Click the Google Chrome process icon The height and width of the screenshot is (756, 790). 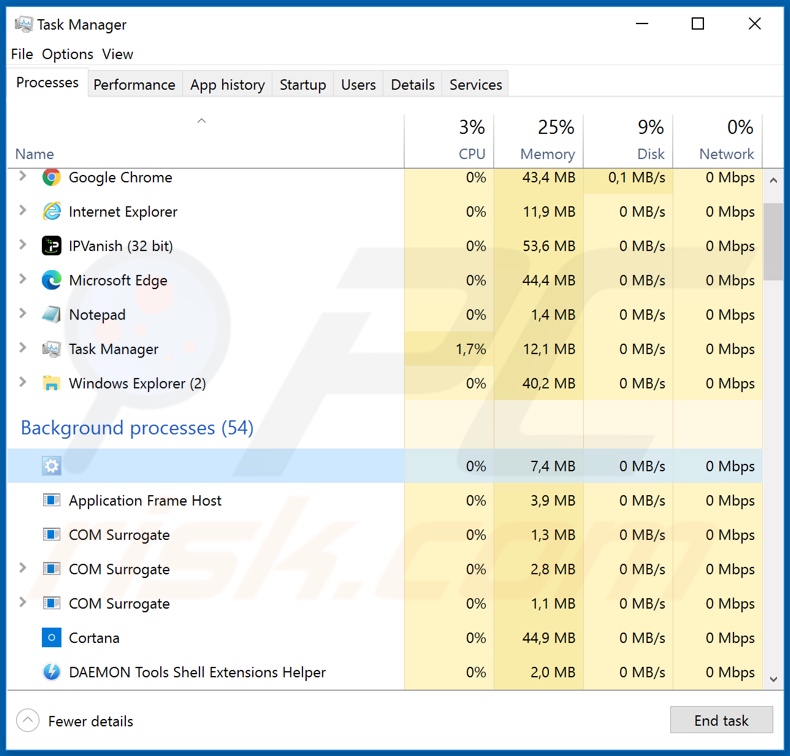(x=51, y=177)
